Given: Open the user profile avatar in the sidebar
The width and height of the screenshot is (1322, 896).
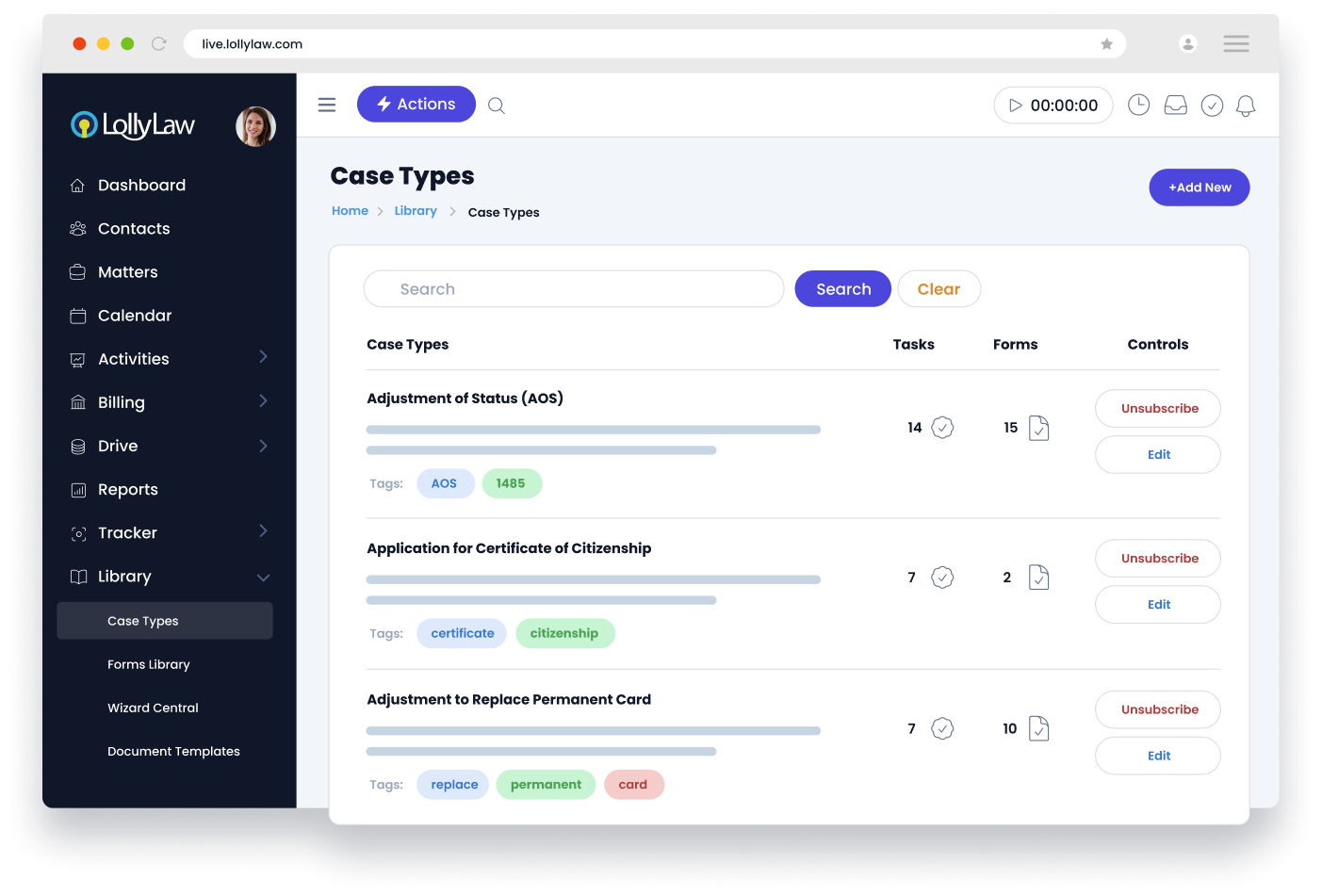Looking at the screenshot, I should 255,126.
